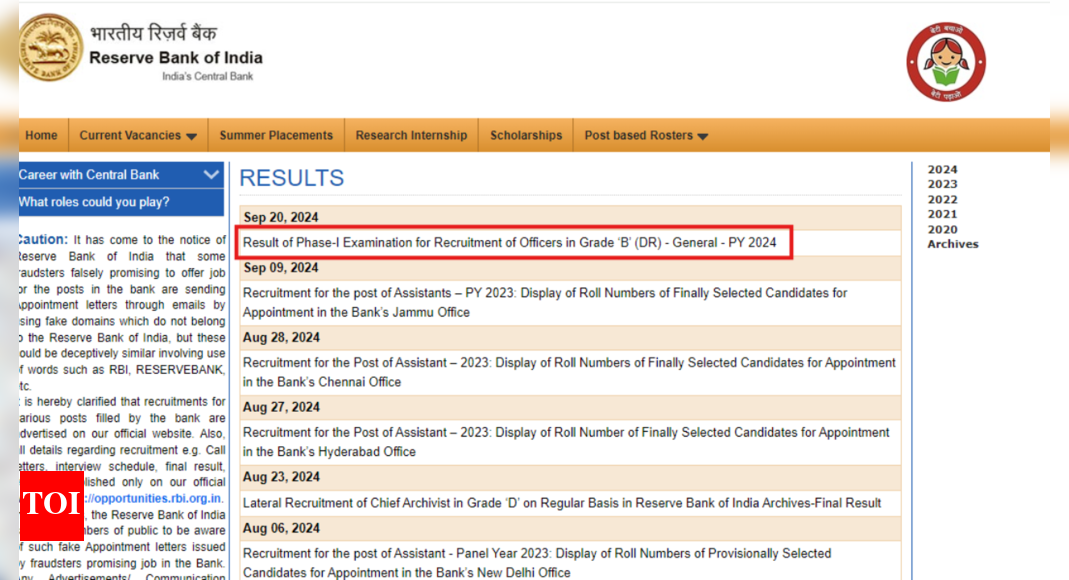Click the Sep 20, 2024 date header
The height and width of the screenshot is (580, 1069).
point(281,217)
